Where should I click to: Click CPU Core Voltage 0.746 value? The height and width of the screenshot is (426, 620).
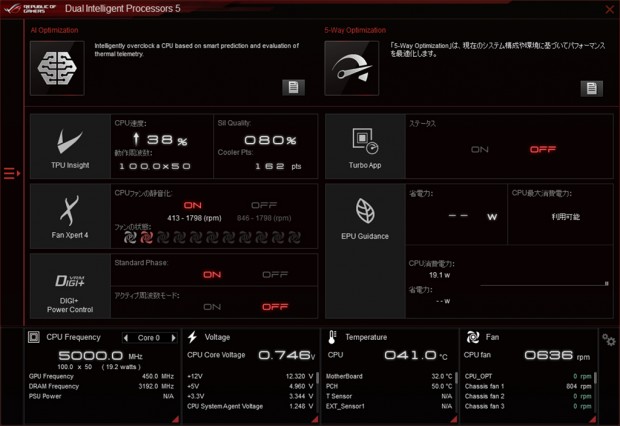tap(287, 355)
